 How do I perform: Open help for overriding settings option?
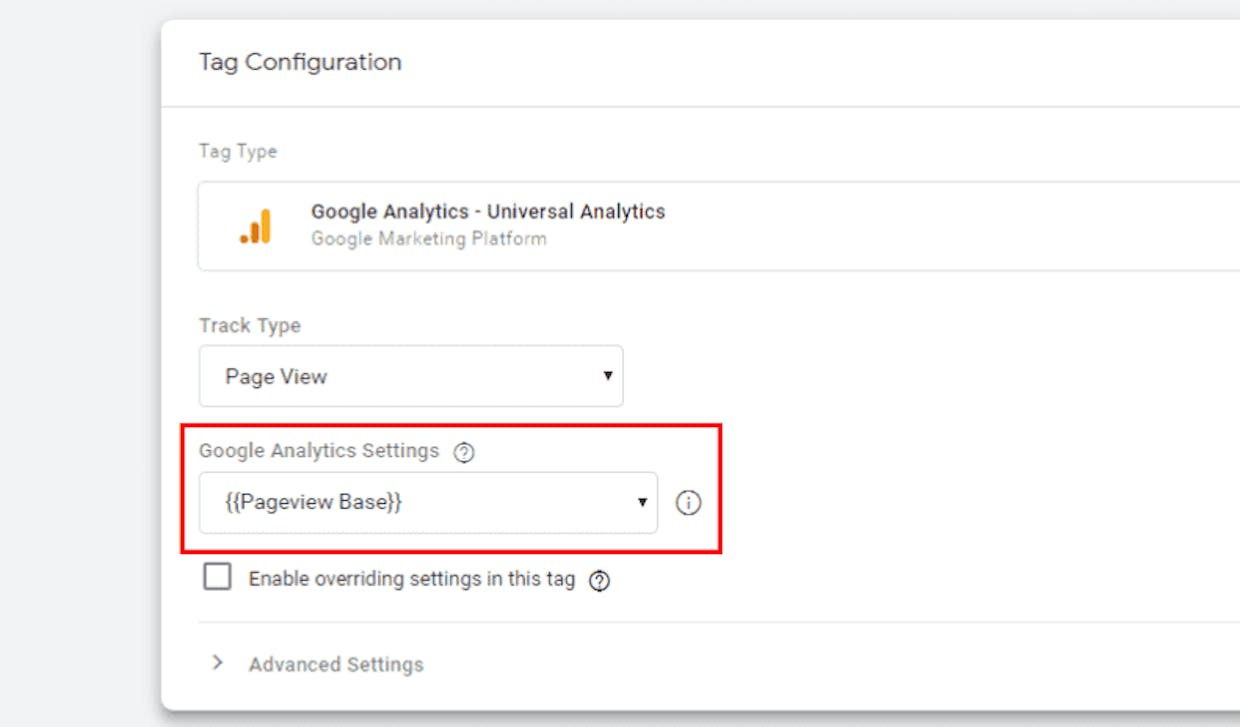[x=599, y=581]
